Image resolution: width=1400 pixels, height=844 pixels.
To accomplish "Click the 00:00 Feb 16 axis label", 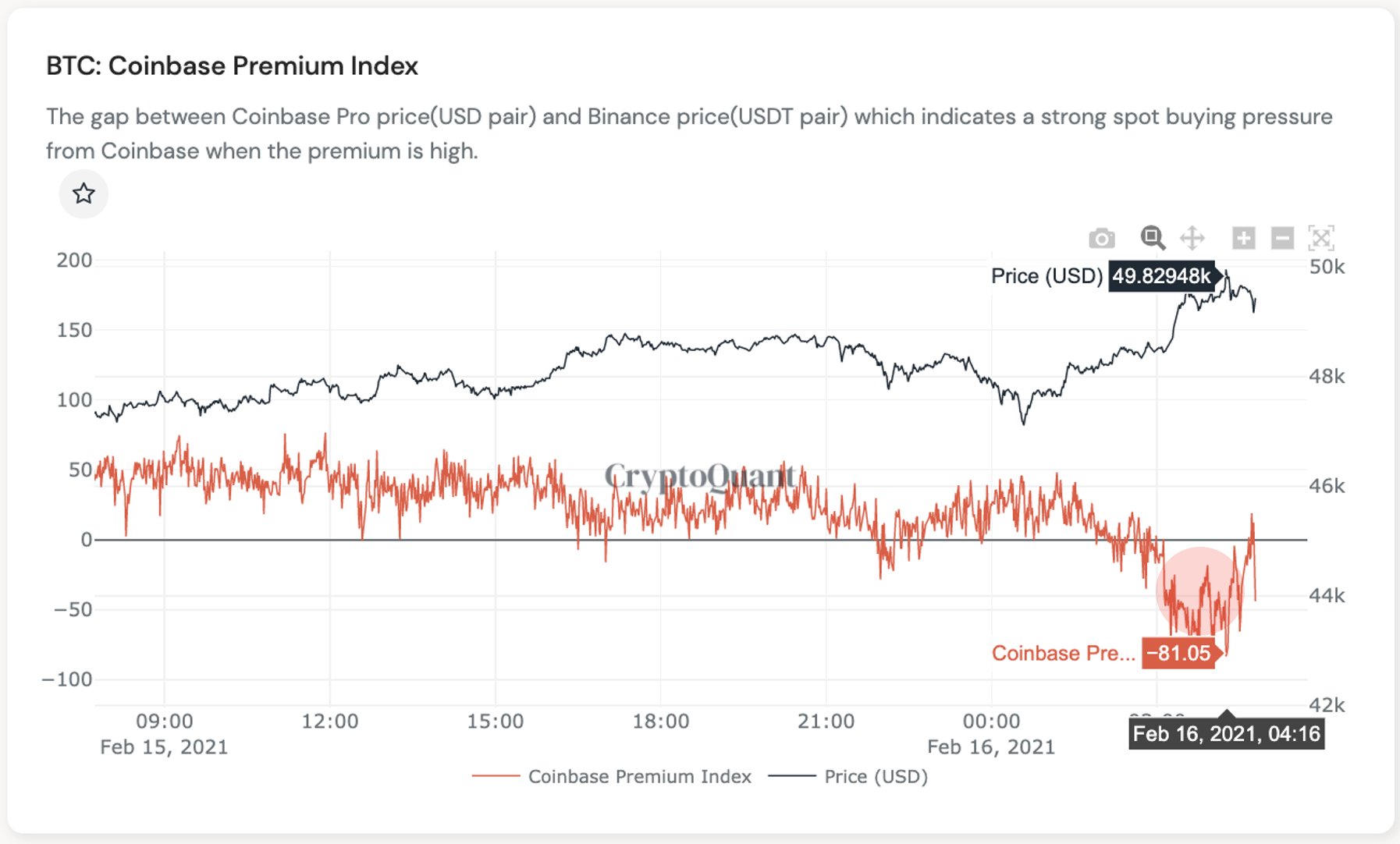I will tap(991, 733).
